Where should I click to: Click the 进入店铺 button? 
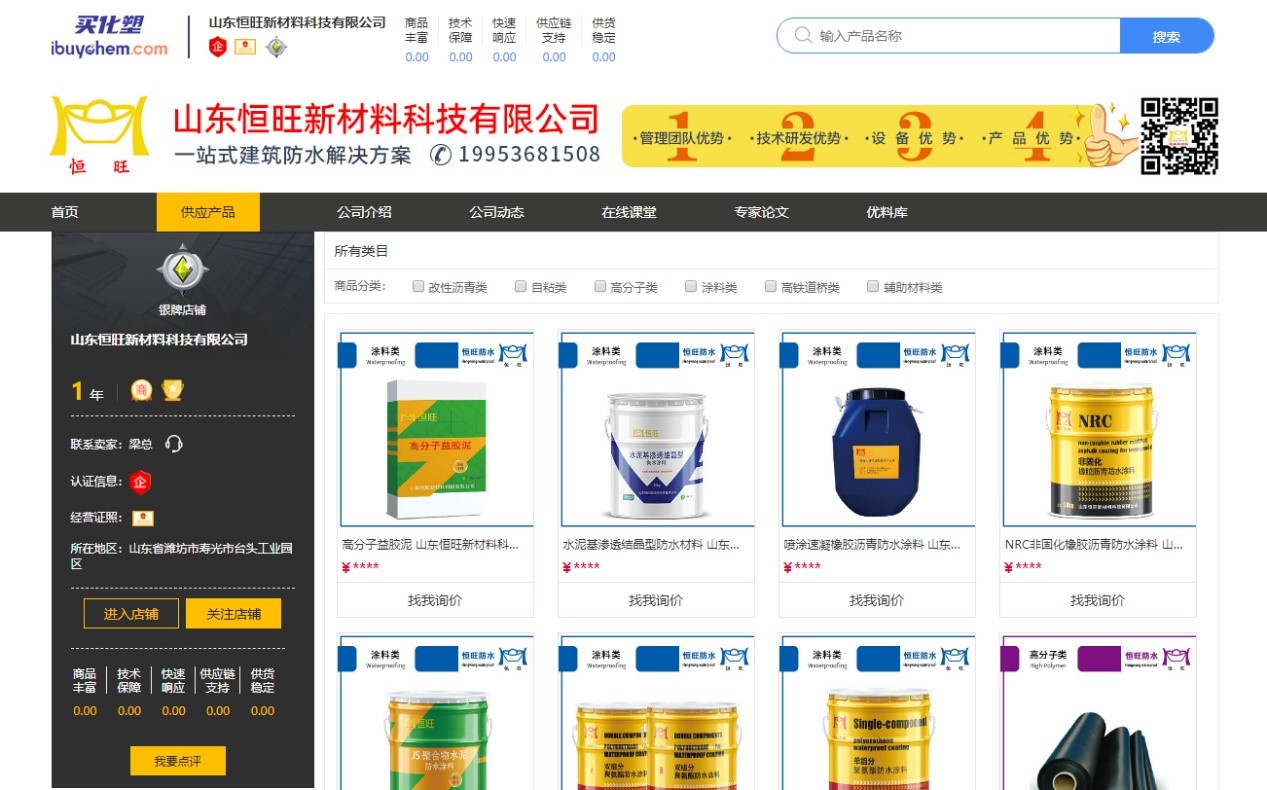tap(131, 614)
